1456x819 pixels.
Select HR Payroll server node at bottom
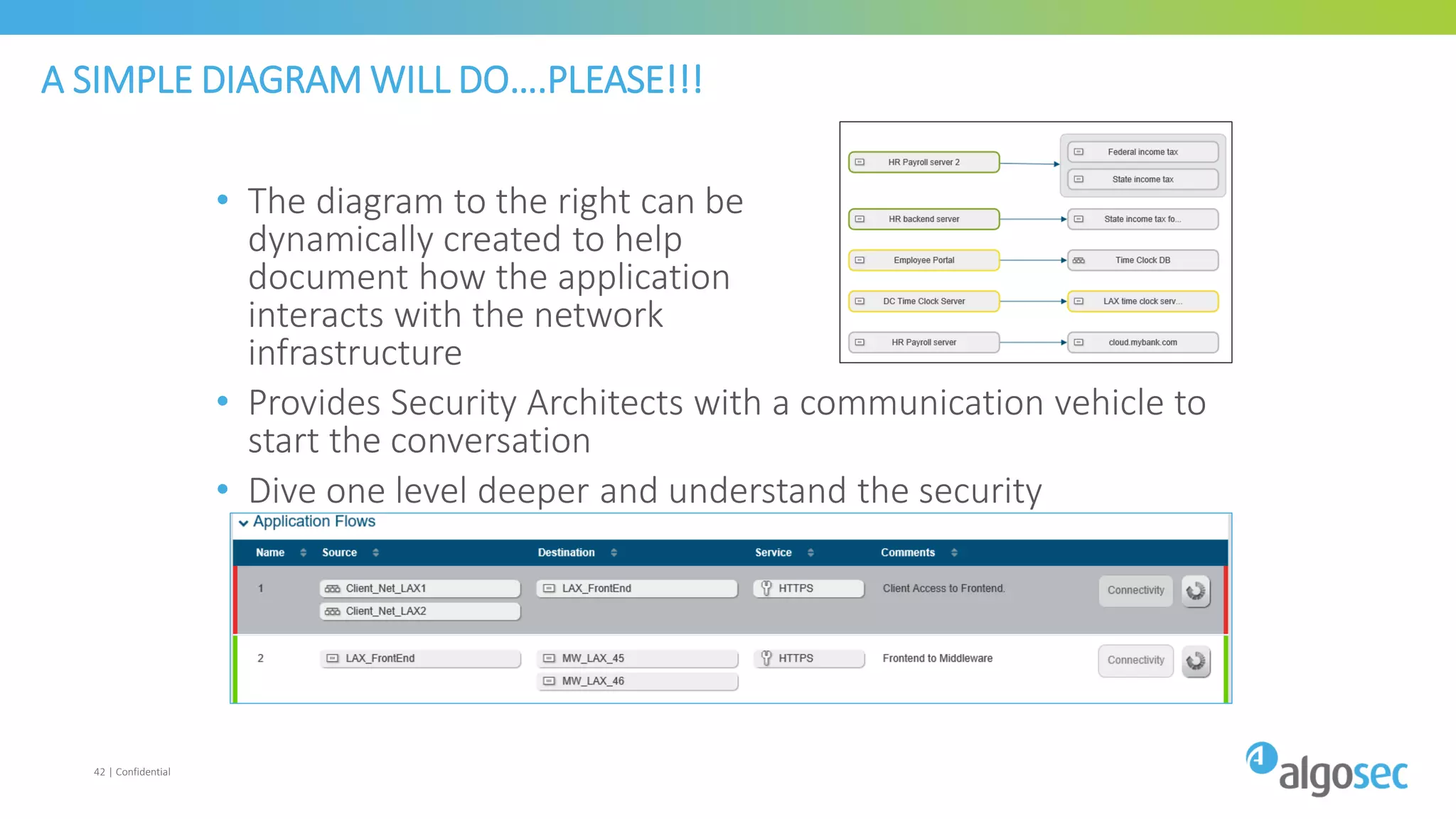pyautogui.click(x=924, y=343)
